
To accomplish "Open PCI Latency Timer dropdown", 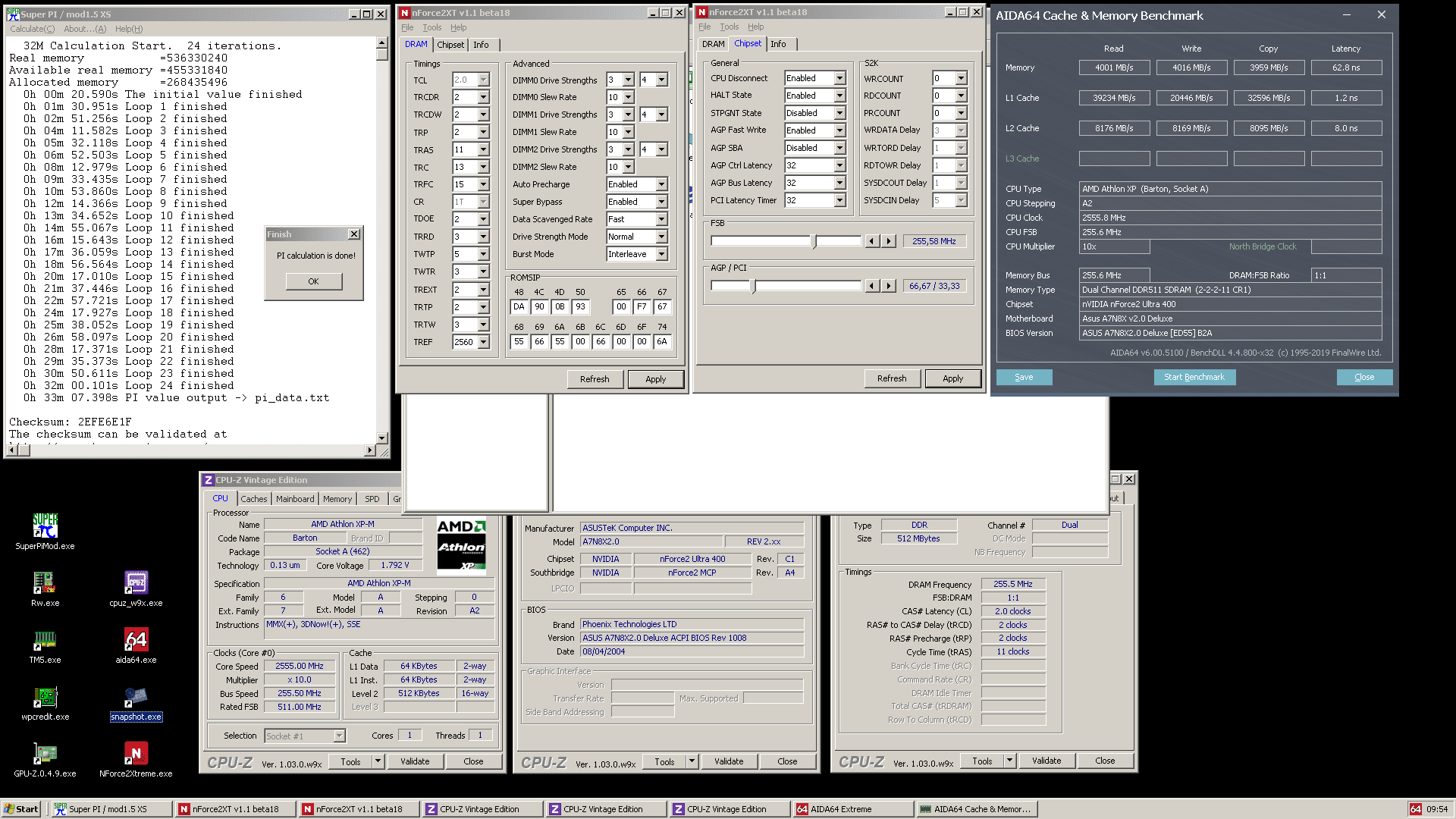I will tap(839, 200).
